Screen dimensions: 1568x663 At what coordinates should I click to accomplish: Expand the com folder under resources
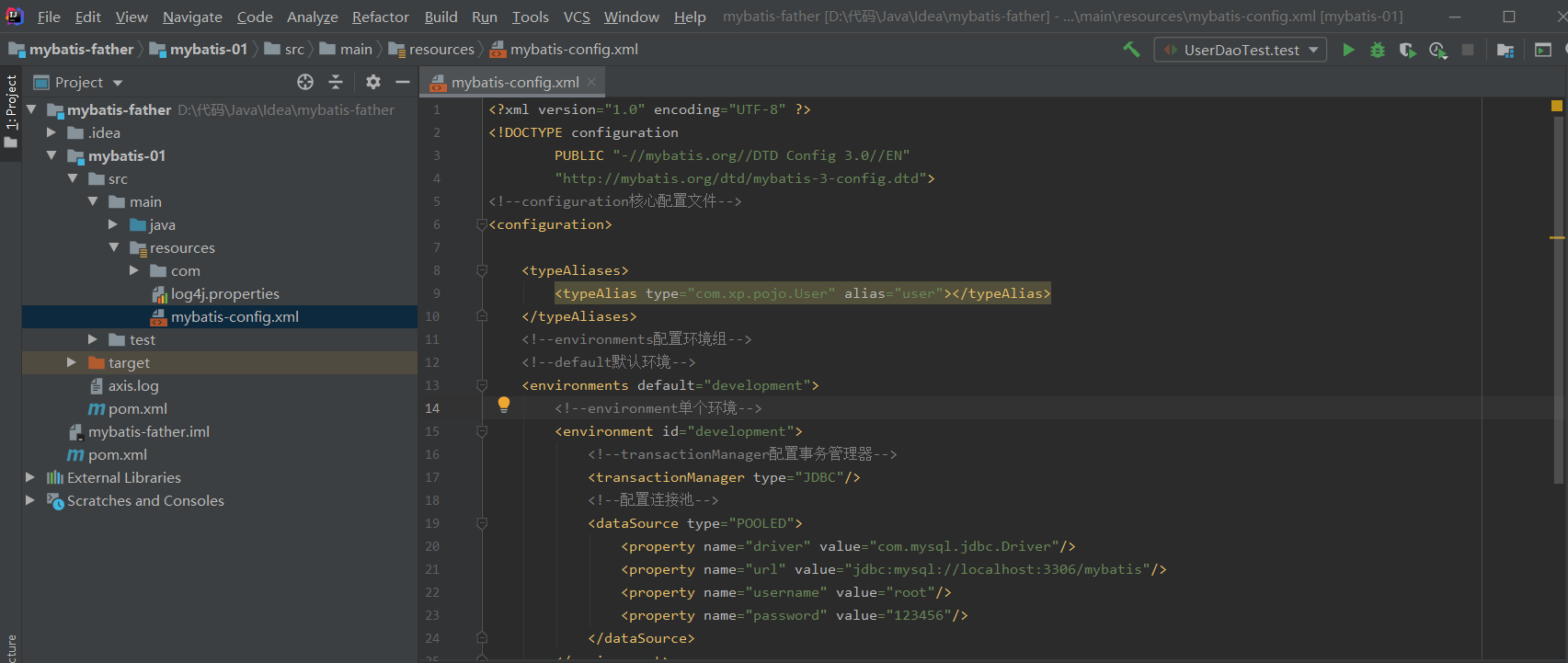[x=134, y=270]
